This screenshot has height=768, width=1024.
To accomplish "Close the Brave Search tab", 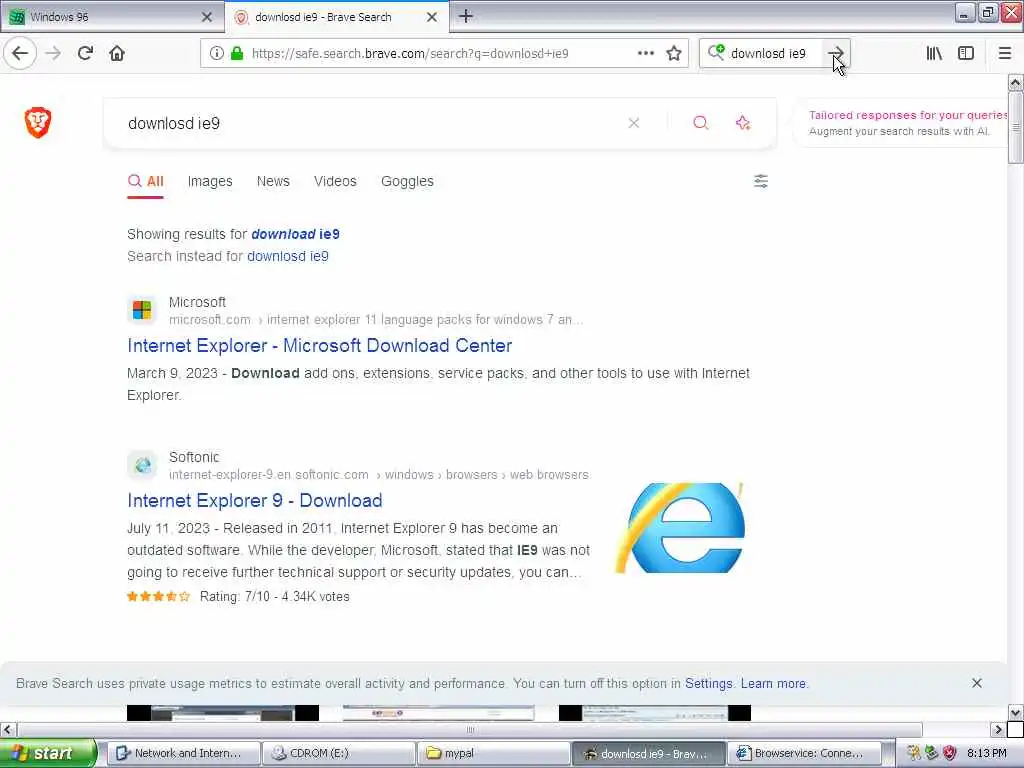I will point(432,17).
